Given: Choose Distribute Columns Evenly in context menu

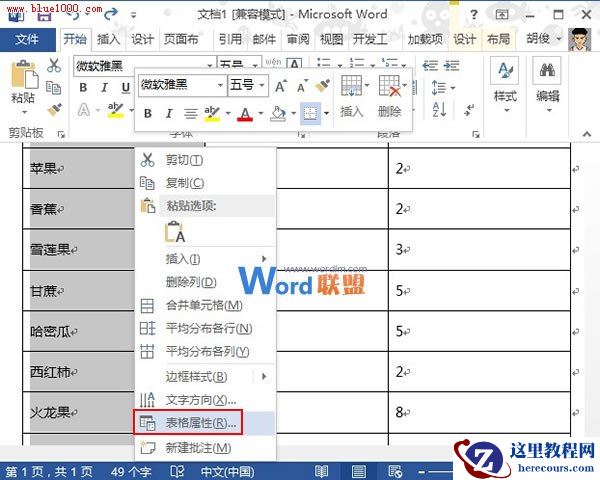Looking at the screenshot, I should pos(205,351).
